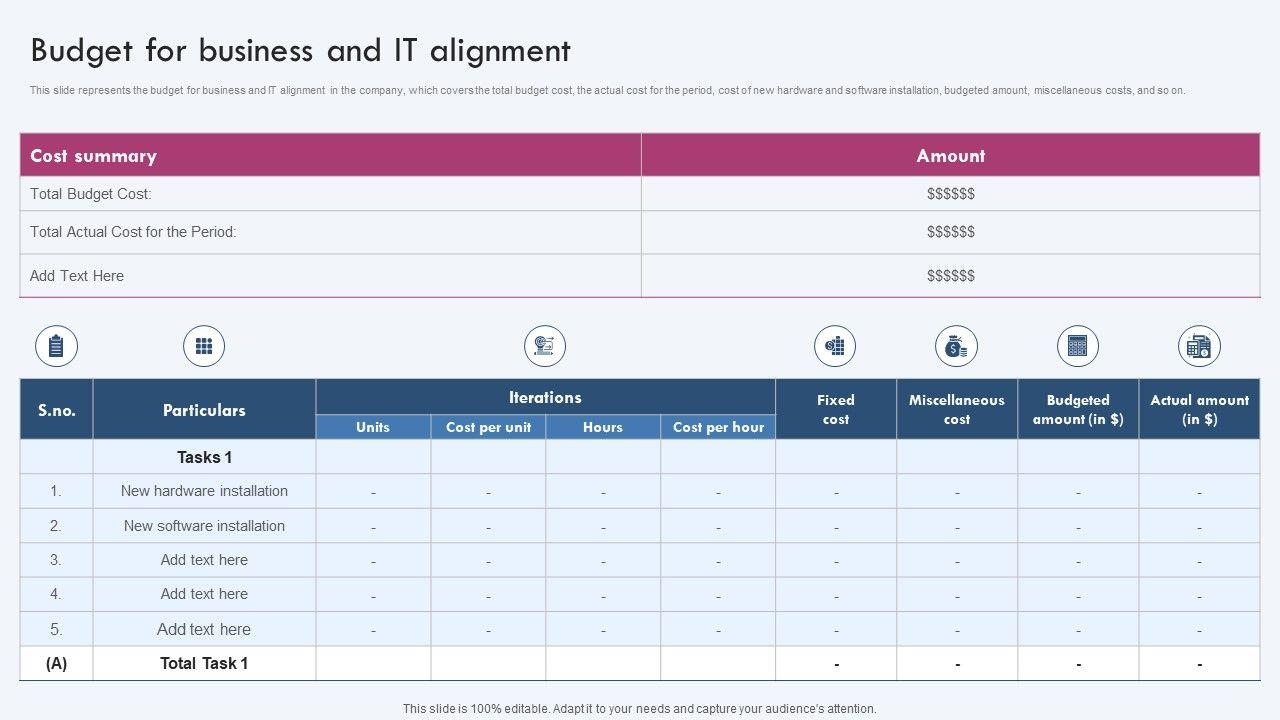Screen dimensions: 1280x720
Task: Select serial number '4.' cell
Action: click(56, 594)
